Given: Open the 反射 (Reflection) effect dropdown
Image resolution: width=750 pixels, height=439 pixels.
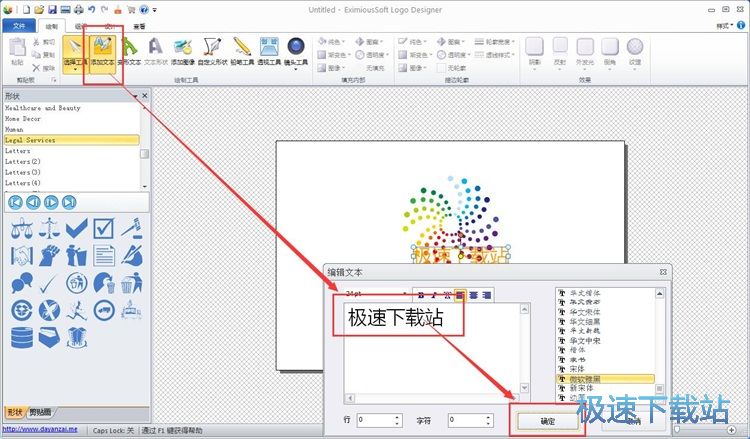Looking at the screenshot, I should [560, 54].
